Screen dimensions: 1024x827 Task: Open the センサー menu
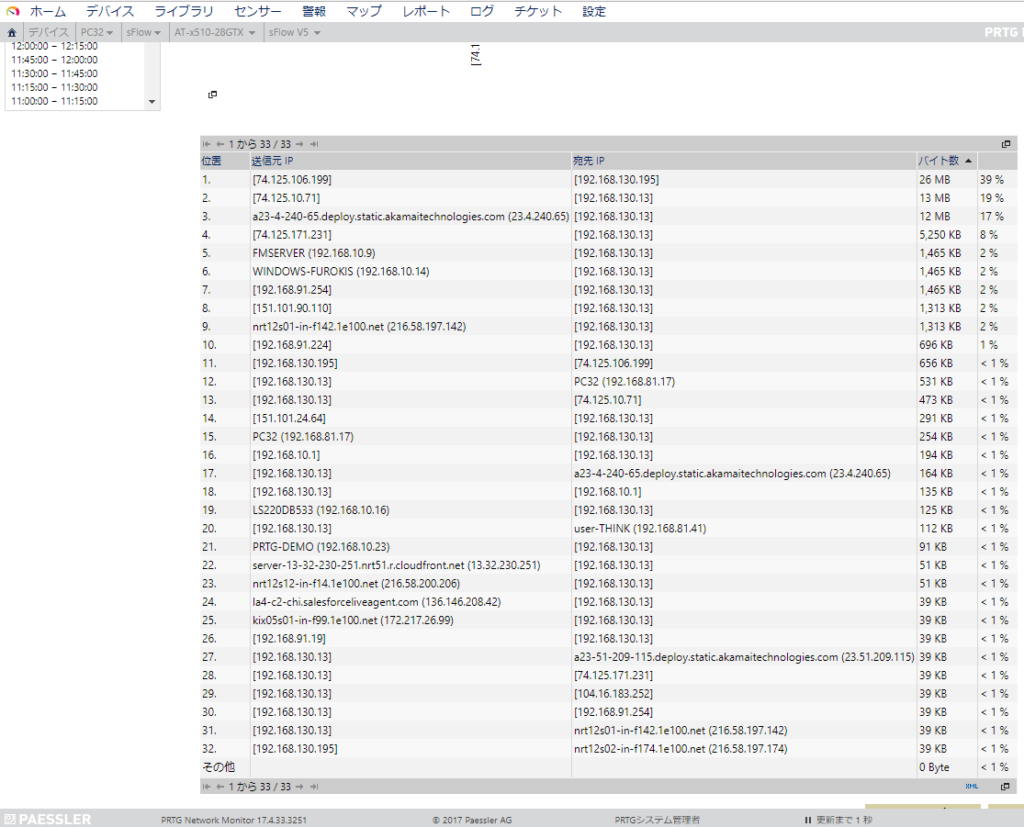click(258, 12)
